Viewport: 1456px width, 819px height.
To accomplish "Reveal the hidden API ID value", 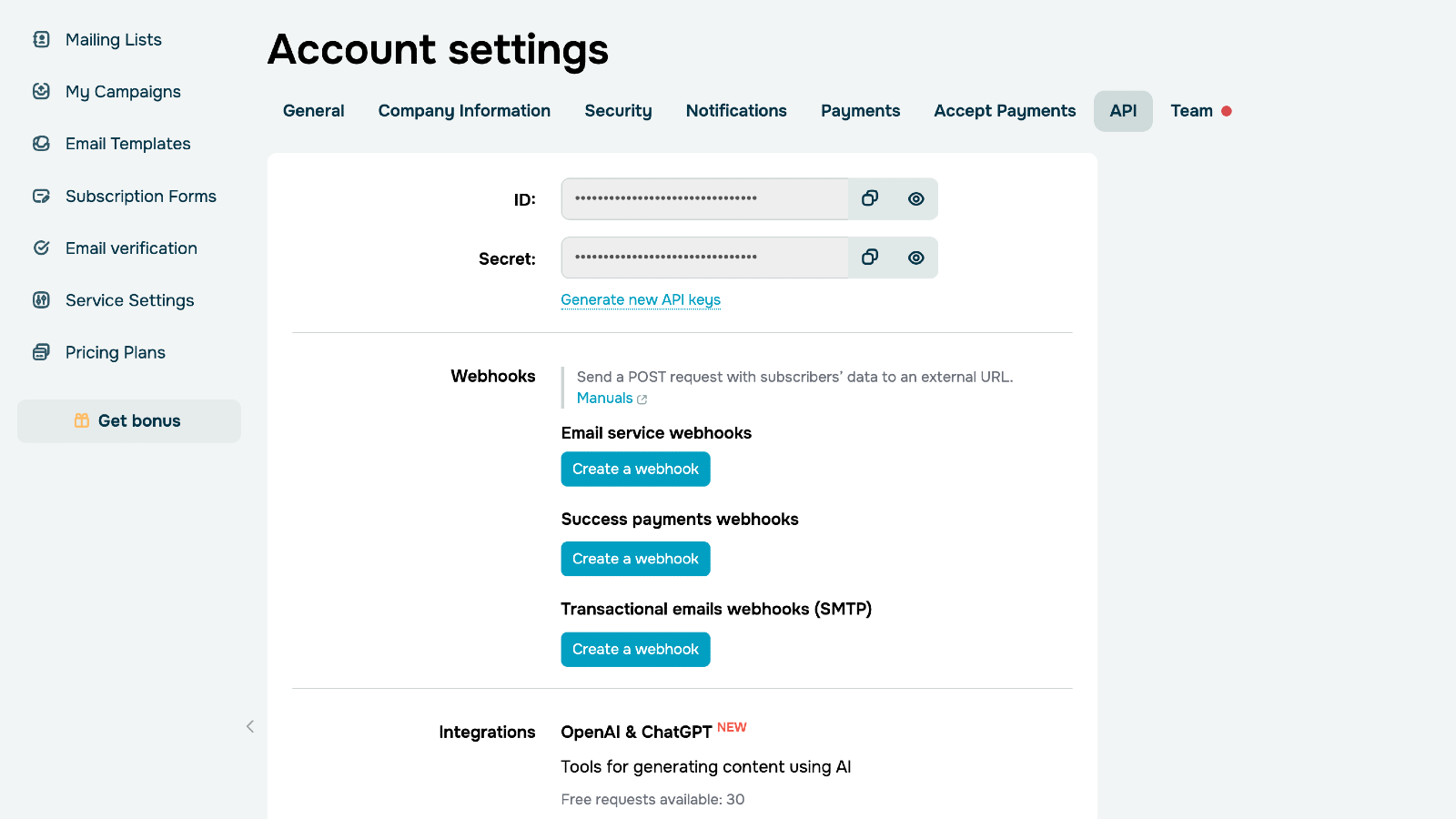I will (x=915, y=198).
